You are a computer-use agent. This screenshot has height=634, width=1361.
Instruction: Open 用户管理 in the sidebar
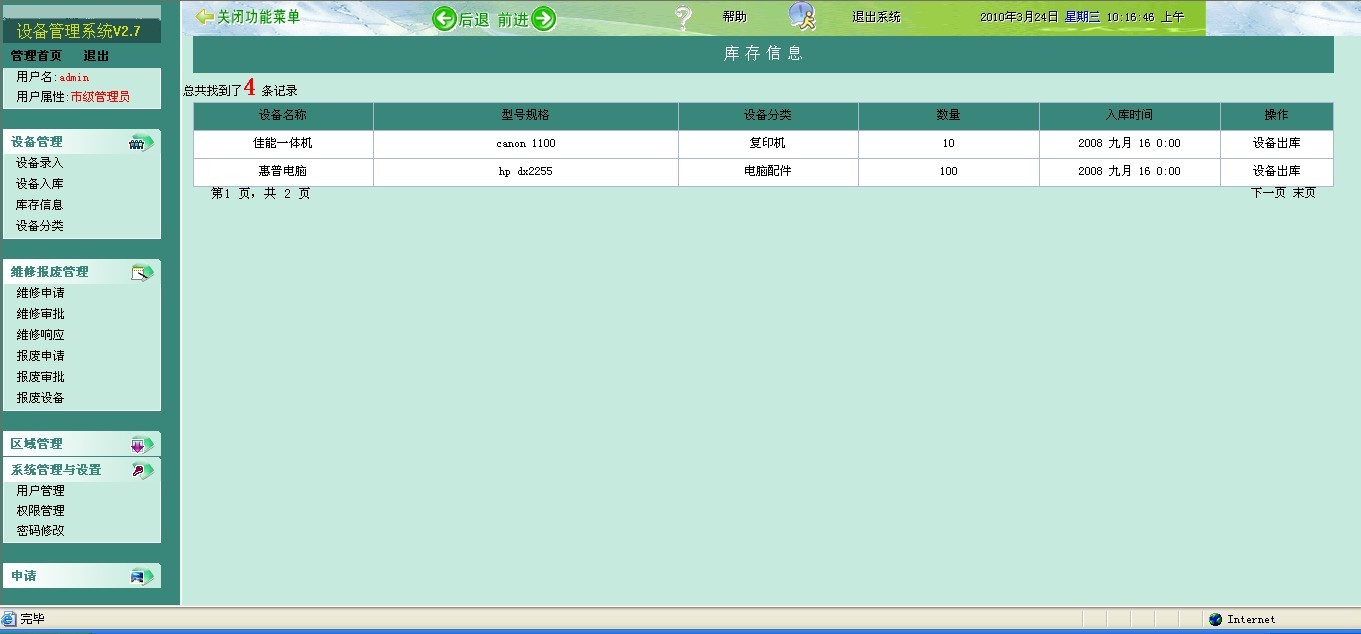coord(41,491)
